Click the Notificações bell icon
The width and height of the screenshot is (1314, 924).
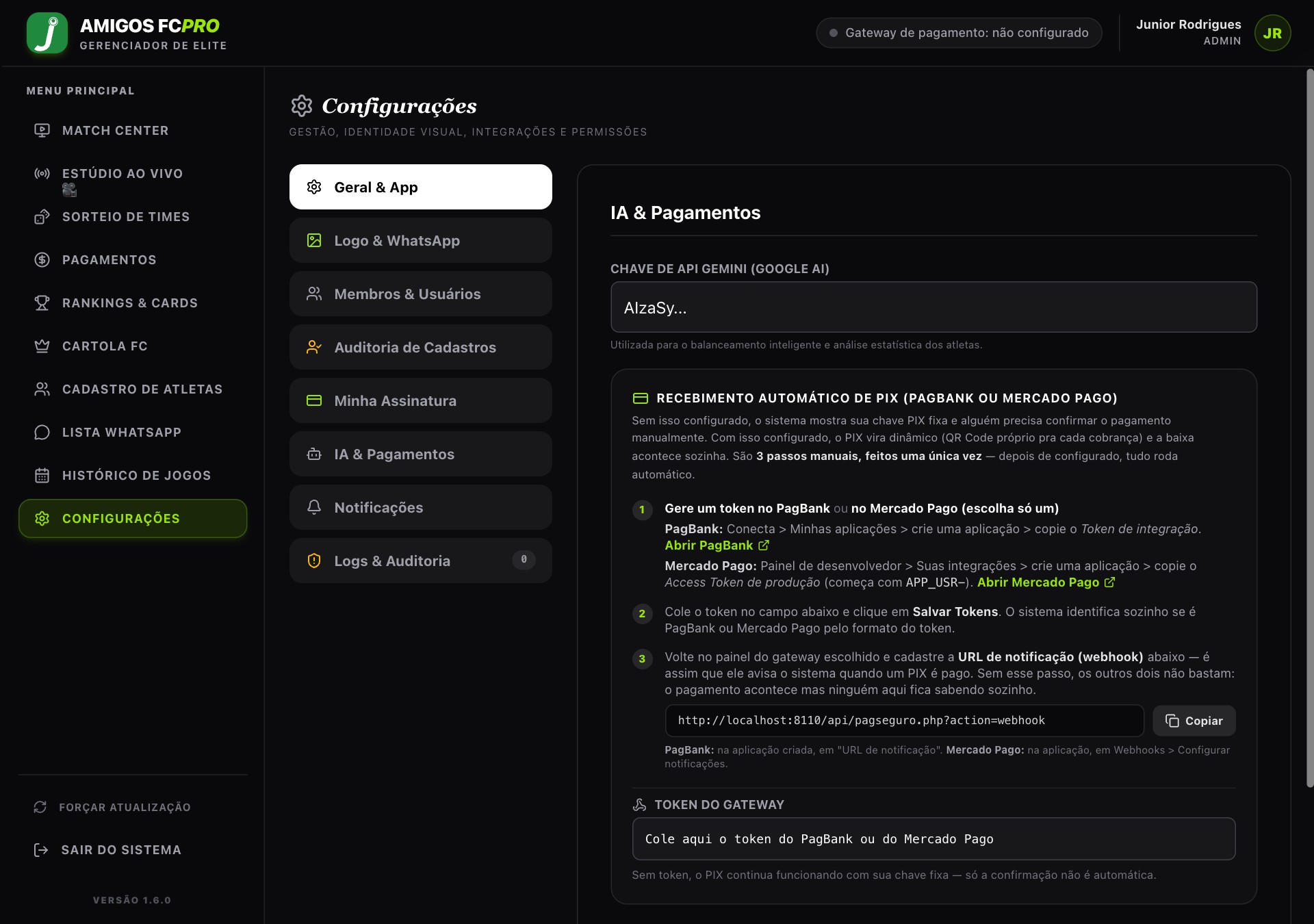point(314,507)
